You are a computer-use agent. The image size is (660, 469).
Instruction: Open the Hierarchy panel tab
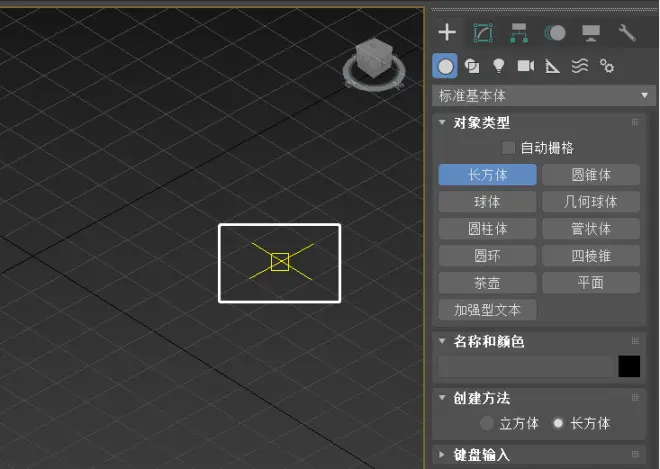pyautogui.click(x=519, y=33)
